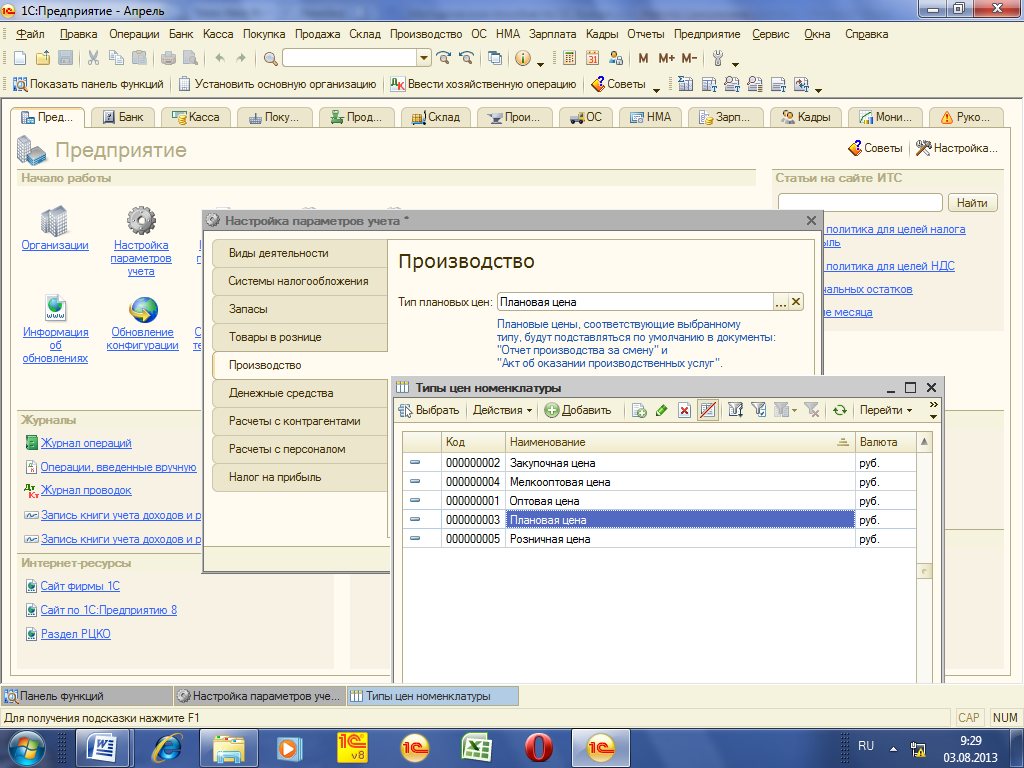This screenshot has height=768, width=1024.
Task: Open the filter history dropdown icon
Action: pos(786,410)
